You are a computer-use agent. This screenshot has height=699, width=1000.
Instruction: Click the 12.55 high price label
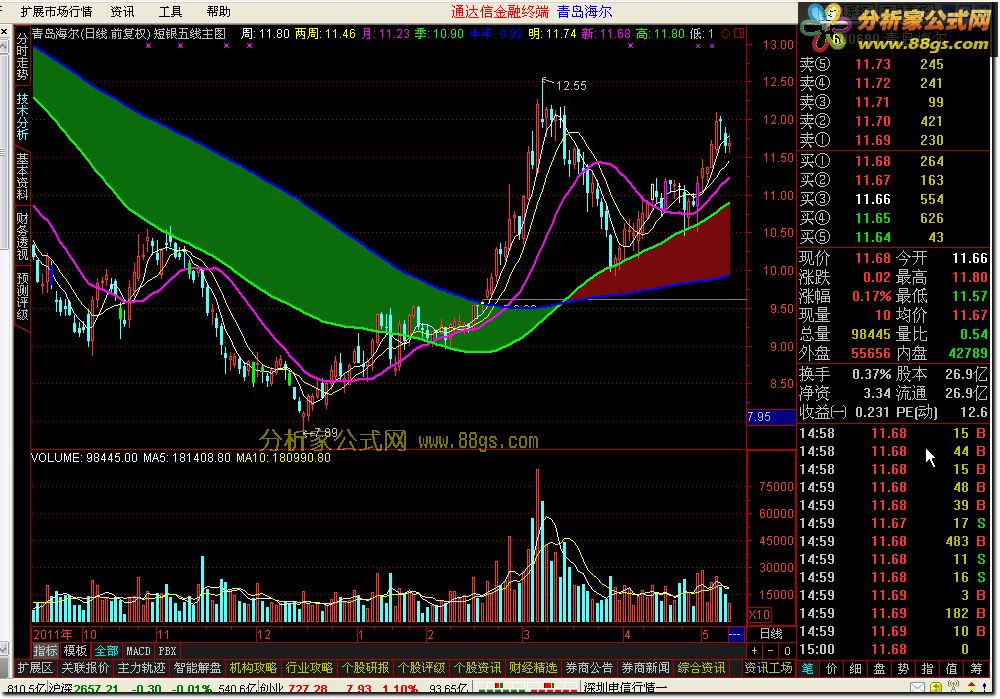pyautogui.click(x=571, y=85)
